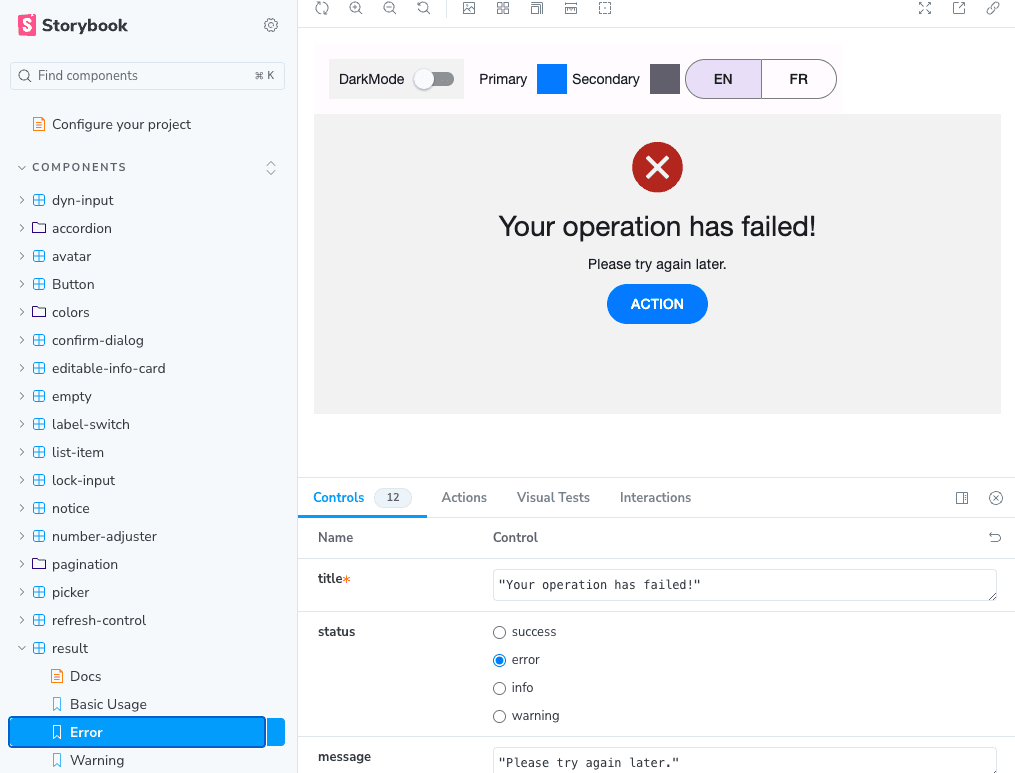
Task: Enable outlines tool icon
Action: pyautogui.click(x=605, y=8)
